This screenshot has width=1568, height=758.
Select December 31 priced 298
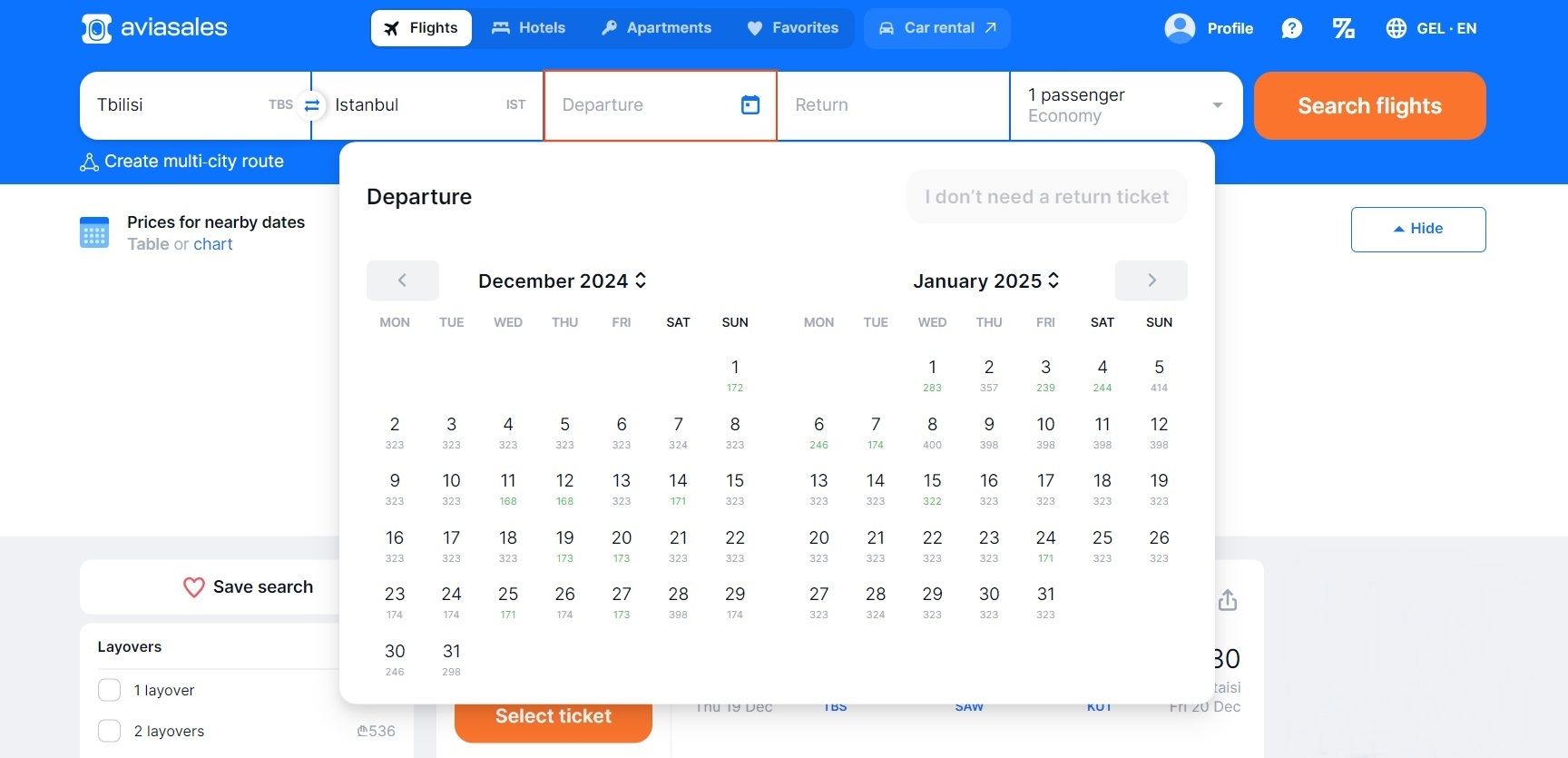(x=451, y=659)
